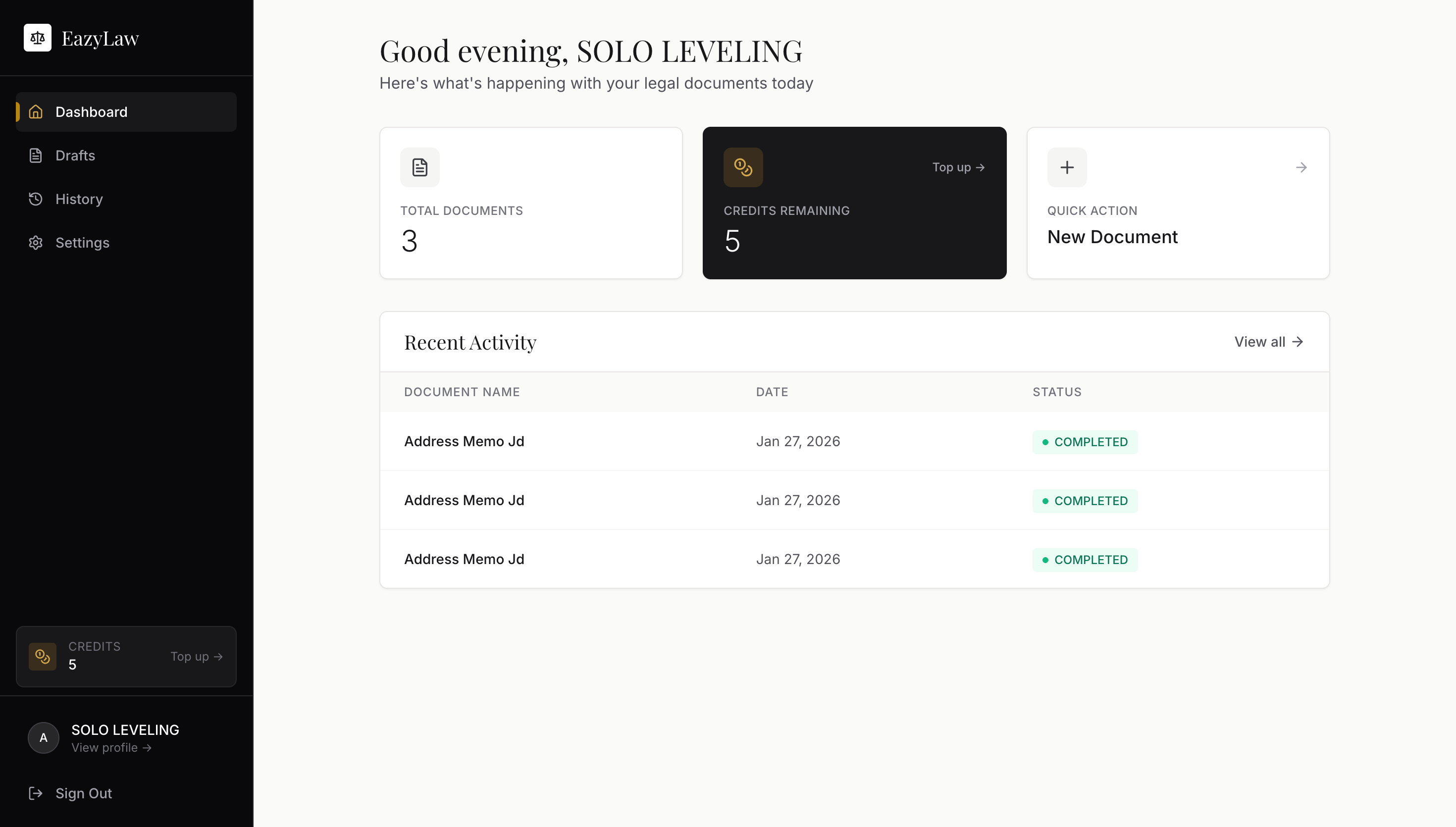1456x827 pixels.
Task: Click the Sign Out door icon
Action: [36, 793]
